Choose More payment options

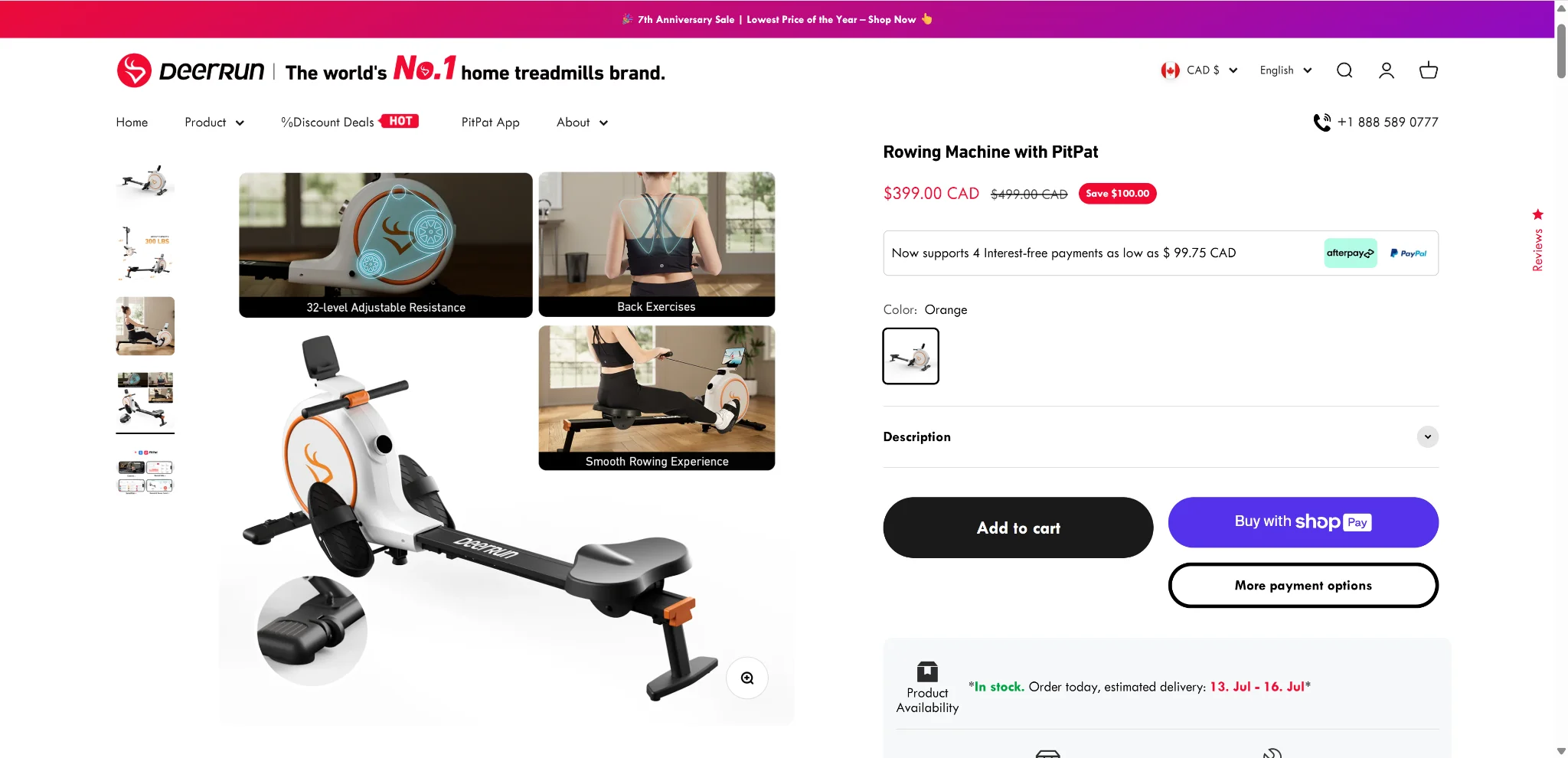click(x=1303, y=586)
